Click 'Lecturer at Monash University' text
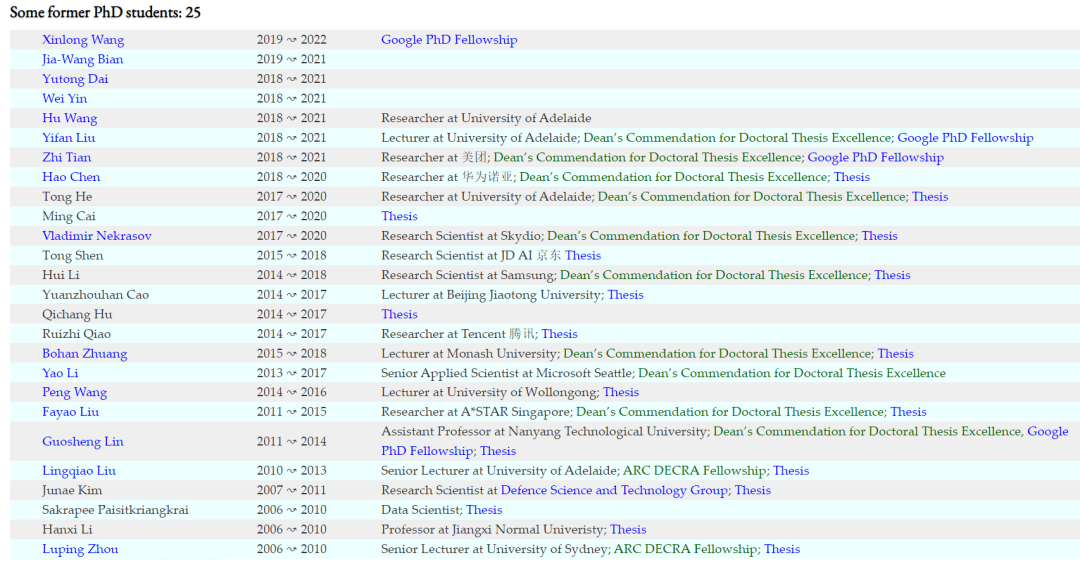This screenshot has width=1080, height=567. pos(468,354)
